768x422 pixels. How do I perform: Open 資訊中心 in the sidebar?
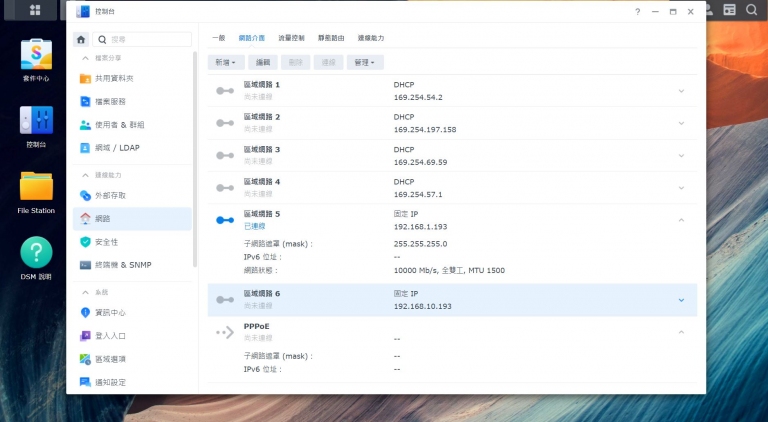tap(132, 312)
